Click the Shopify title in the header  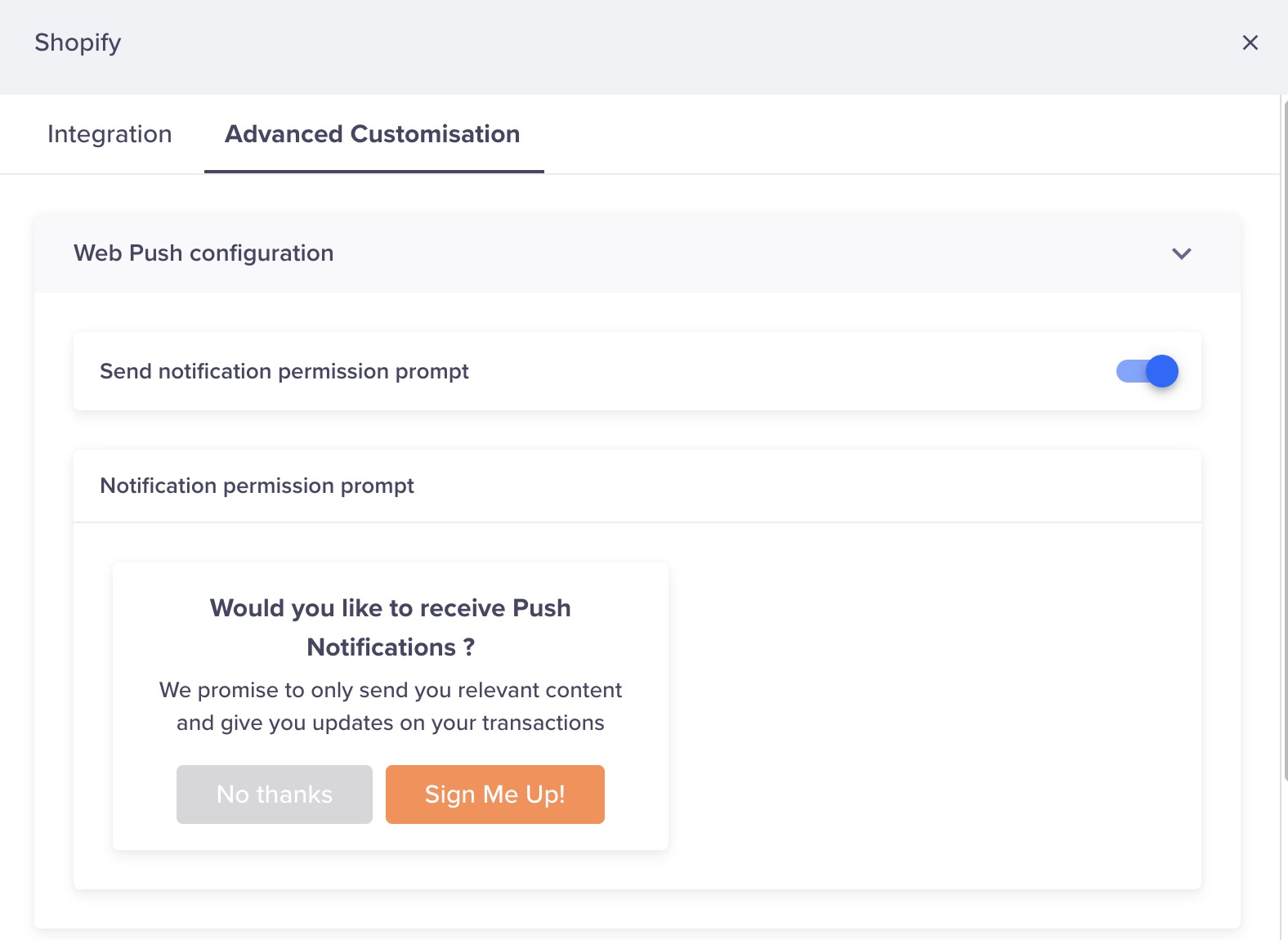(78, 43)
